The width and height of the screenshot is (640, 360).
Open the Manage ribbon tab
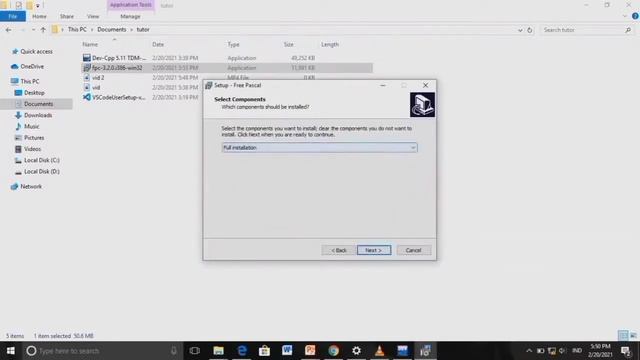pyautogui.click(x=130, y=16)
